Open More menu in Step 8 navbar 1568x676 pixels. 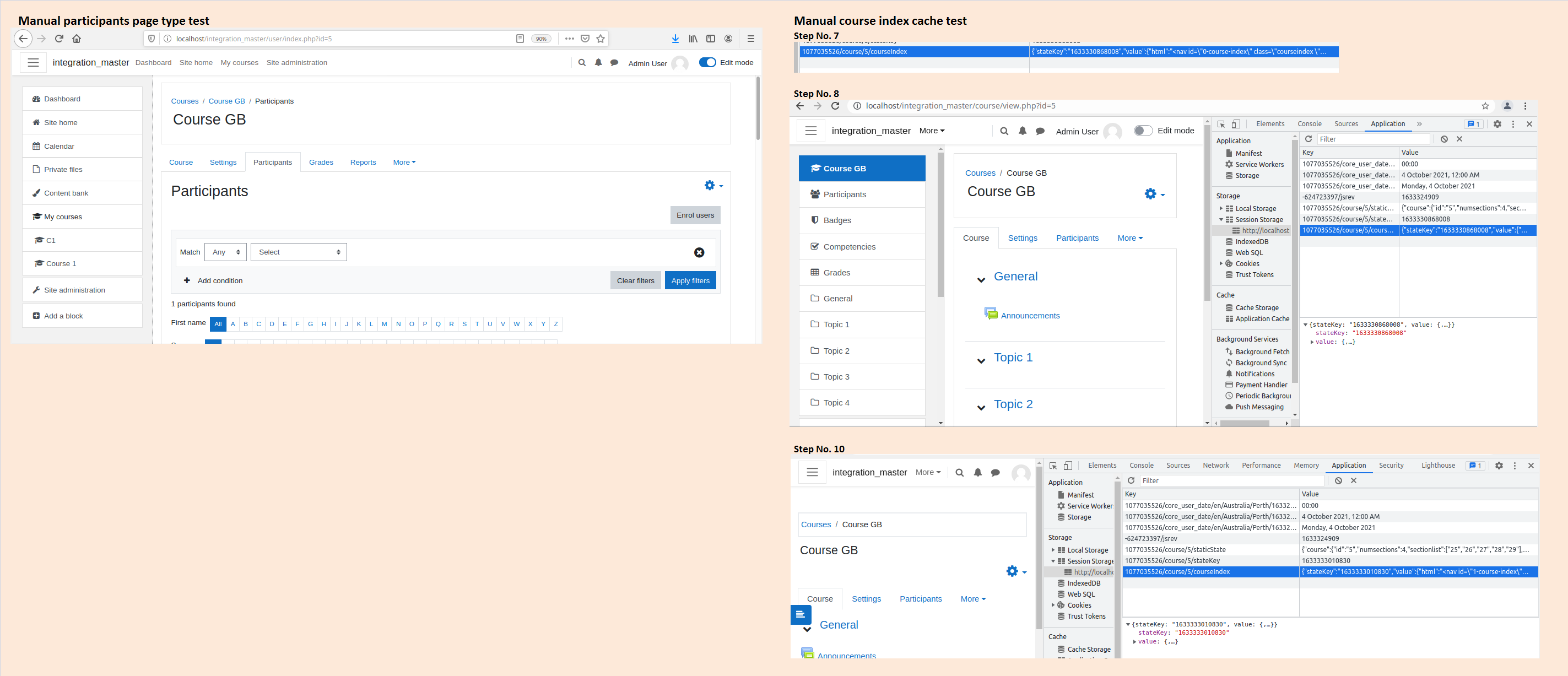pyautogui.click(x=932, y=131)
